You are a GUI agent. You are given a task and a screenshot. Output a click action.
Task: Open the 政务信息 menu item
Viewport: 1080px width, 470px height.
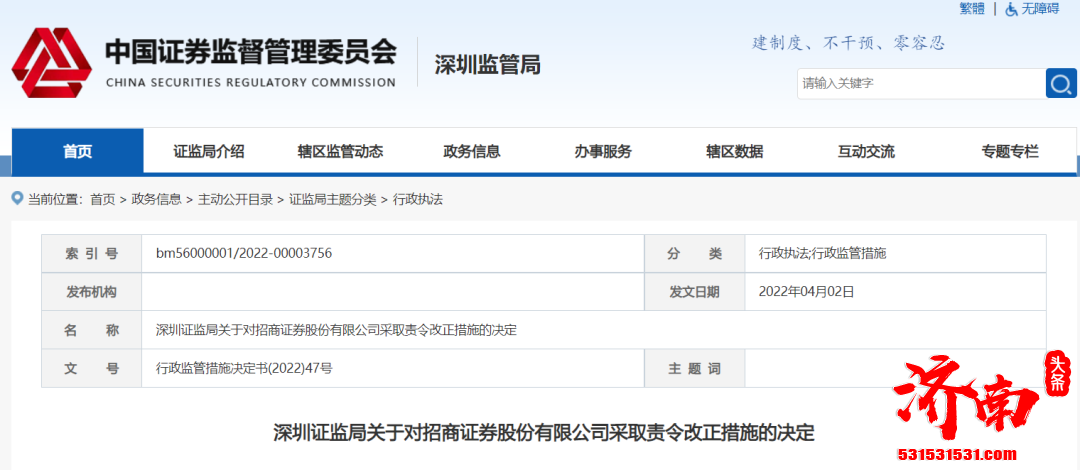(472, 152)
